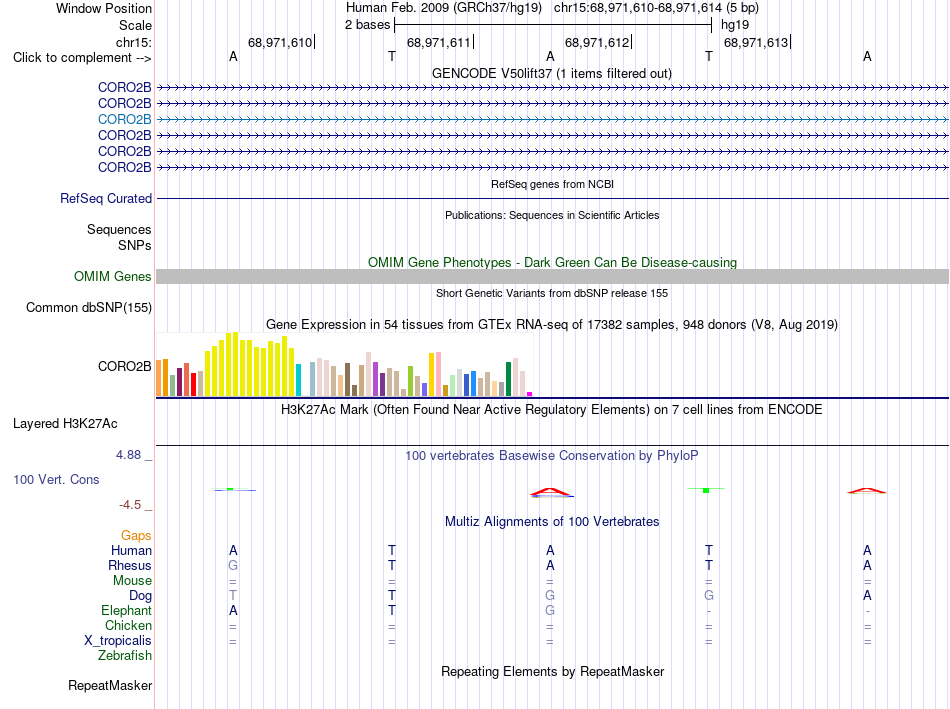Image resolution: width=950 pixels, height=709 pixels.
Task: Click the 'Click to complement -->' label
Action: (82, 58)
